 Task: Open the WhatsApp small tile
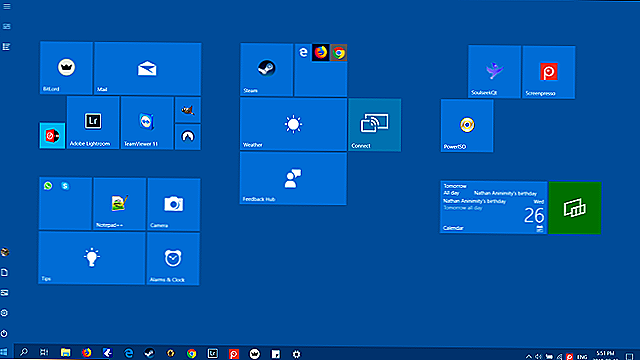click(48, 186)
